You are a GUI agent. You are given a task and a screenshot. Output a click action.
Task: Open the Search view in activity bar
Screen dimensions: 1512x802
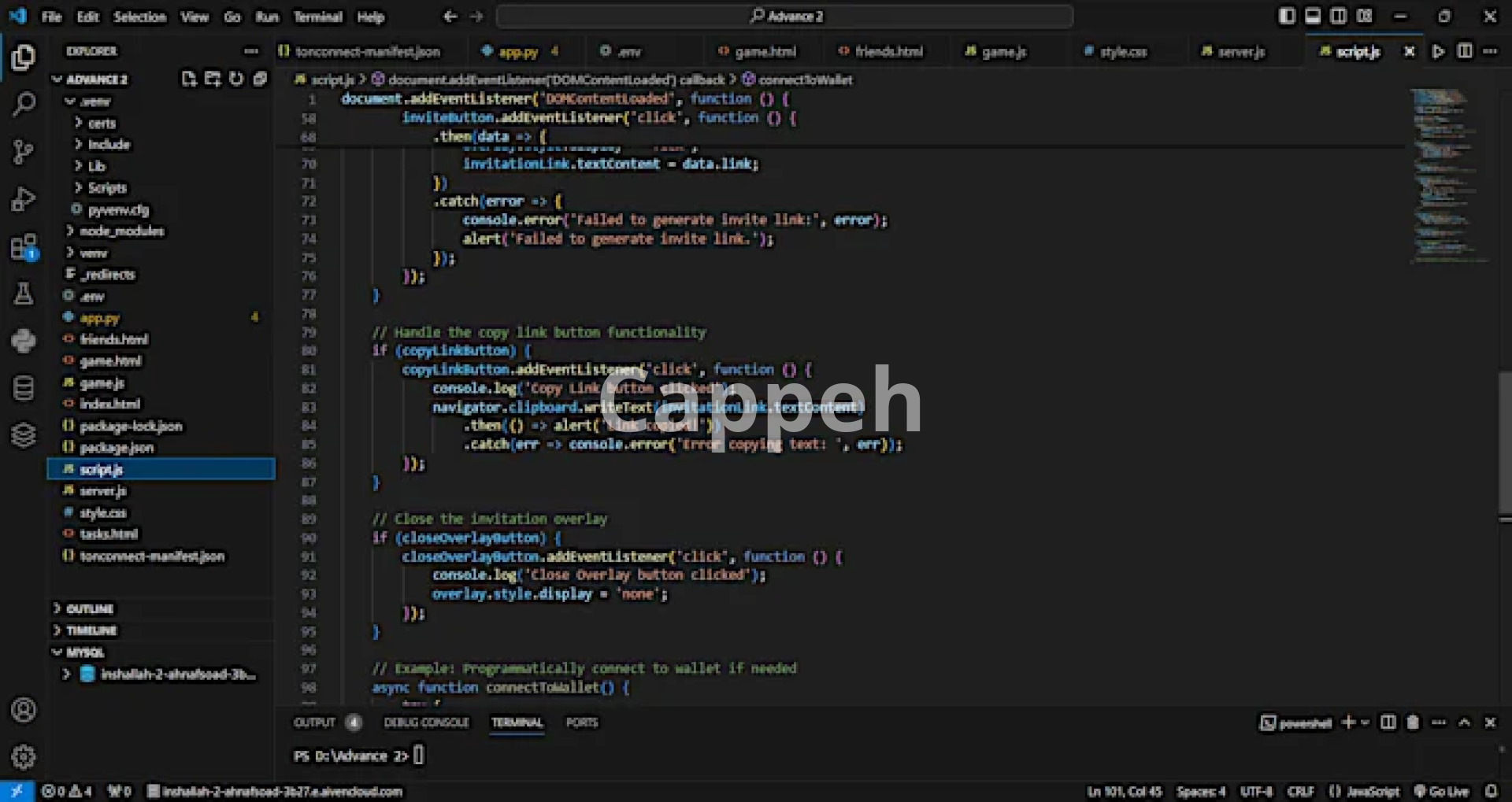(x=24, y=104)
